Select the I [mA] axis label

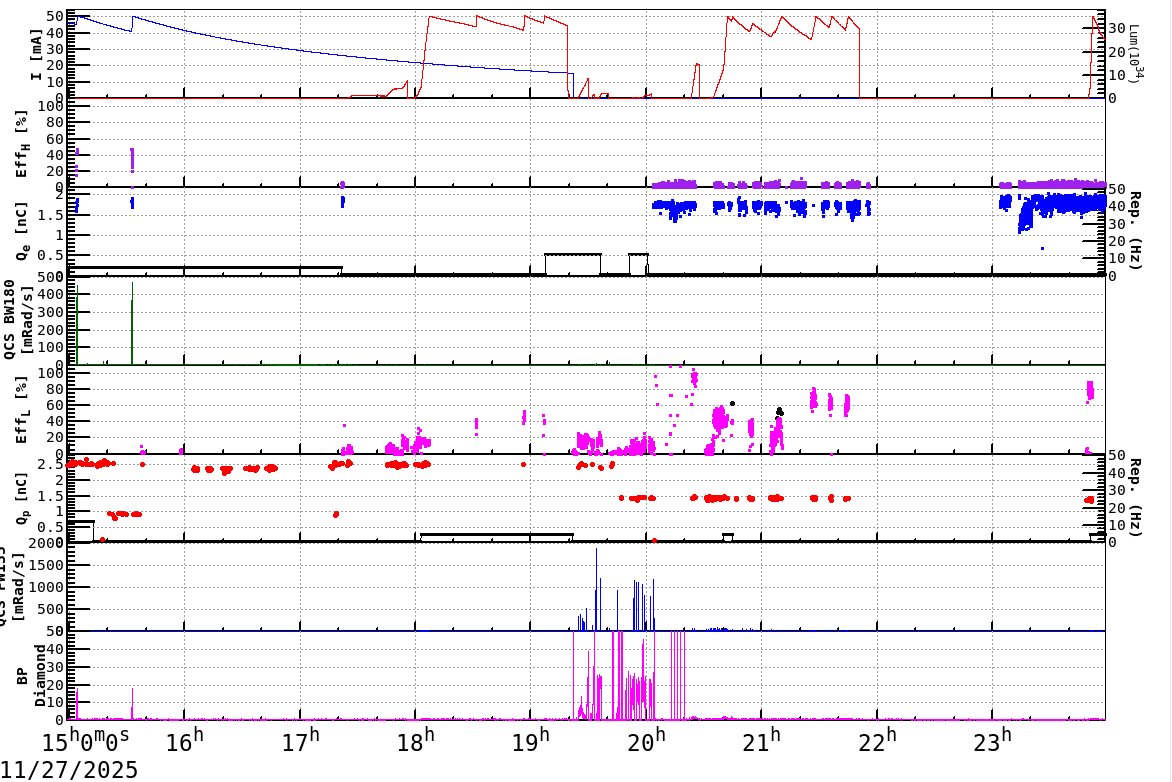tap(38, 54)
